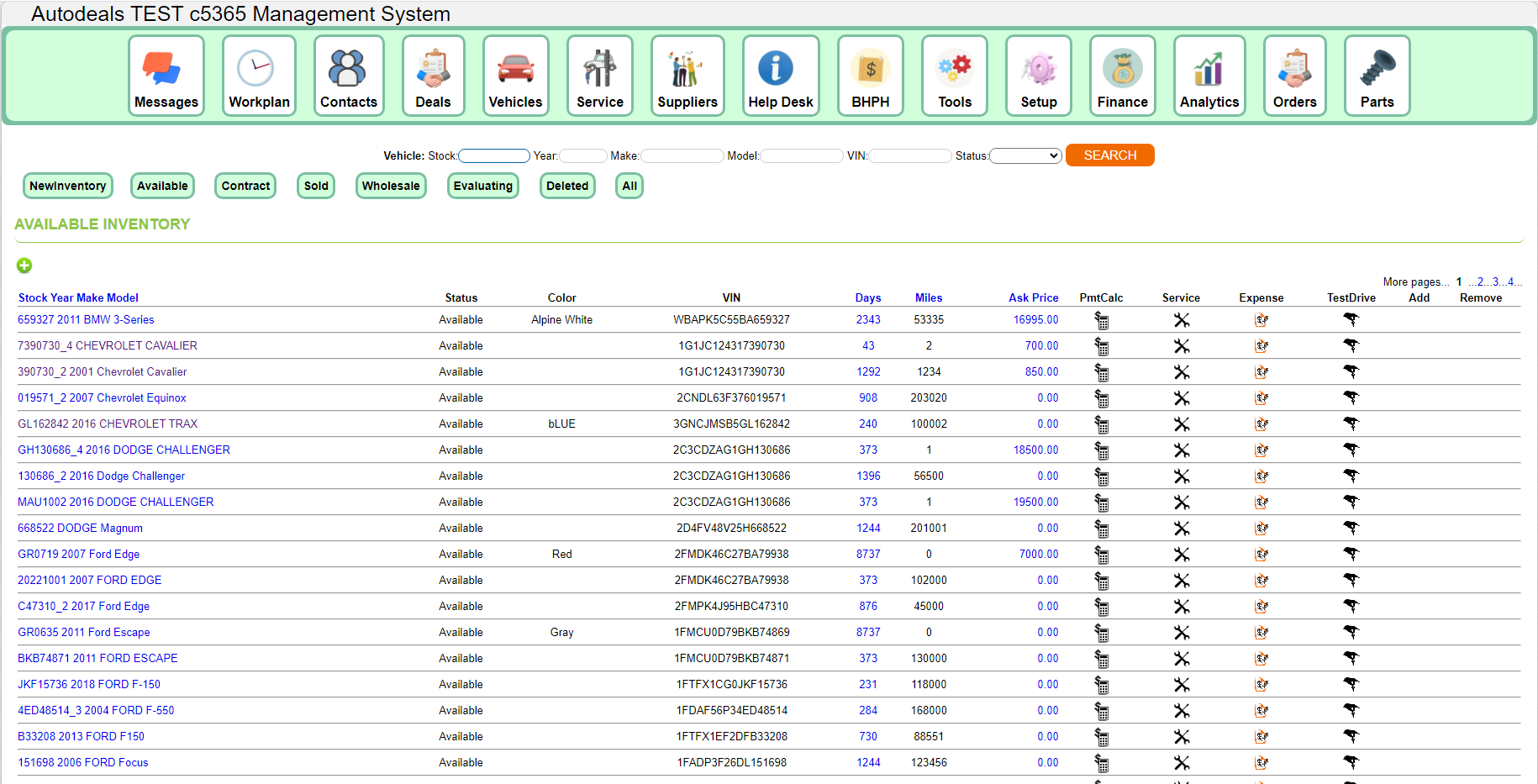
Task: Open the Parts module
Action: [1377, 76]
